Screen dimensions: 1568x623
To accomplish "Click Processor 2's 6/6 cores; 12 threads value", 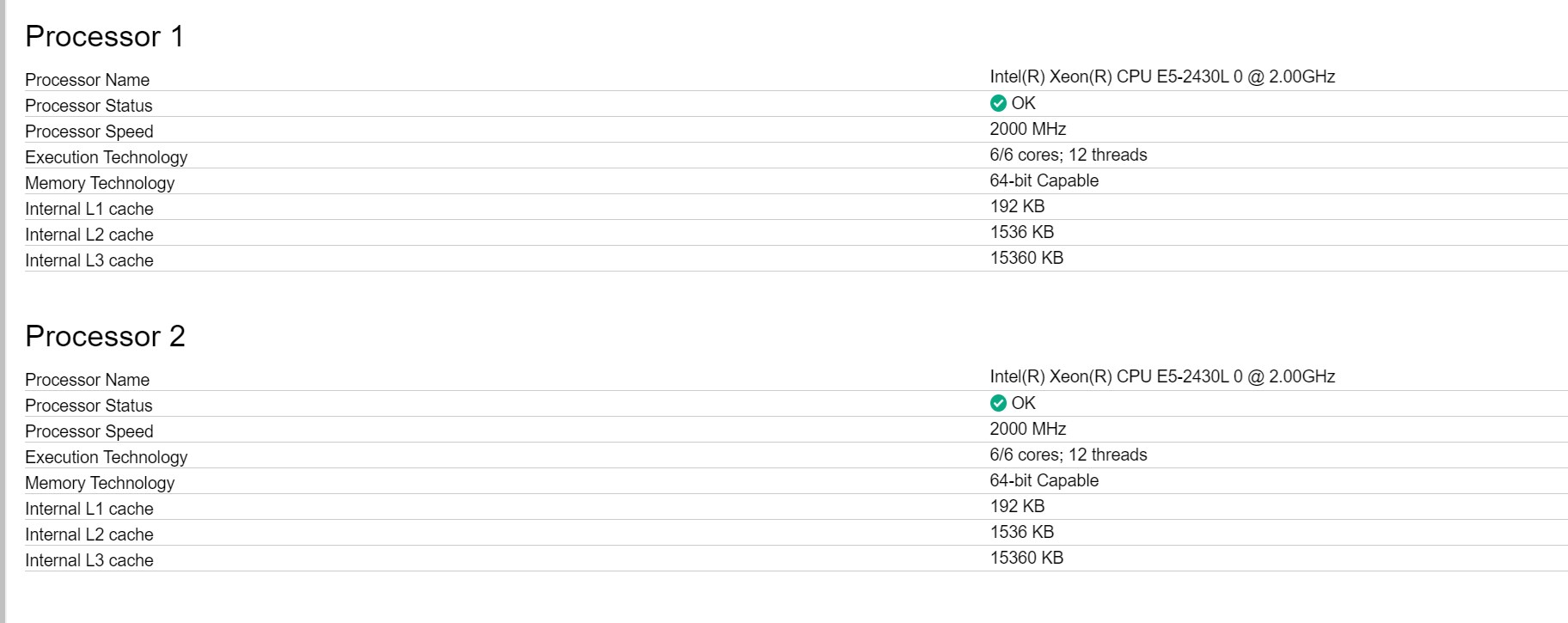I will point(1069,455).
